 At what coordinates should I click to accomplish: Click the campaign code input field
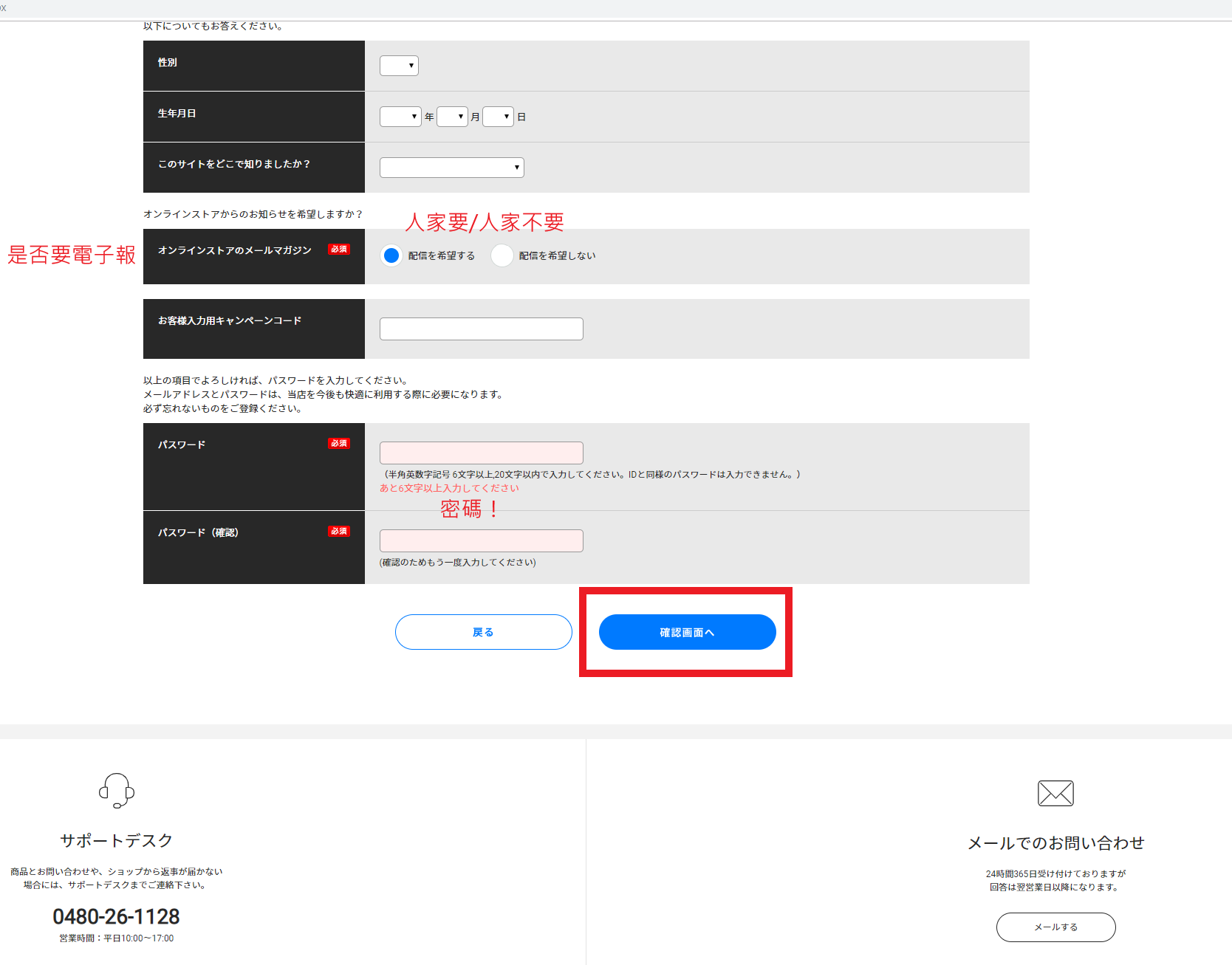pos(481,329)
